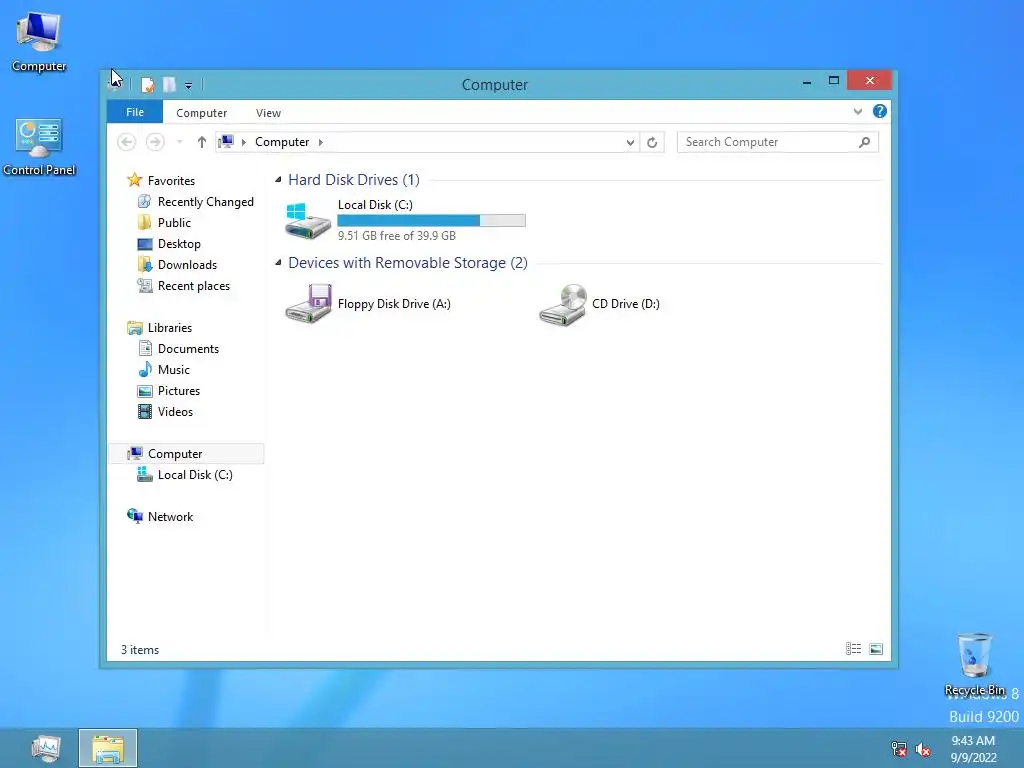Image resolution: width=1024 pixels, height=768 pixels.
Task: Expand the root arrow before Computer breadcrumb
Action: coord(244,142)
